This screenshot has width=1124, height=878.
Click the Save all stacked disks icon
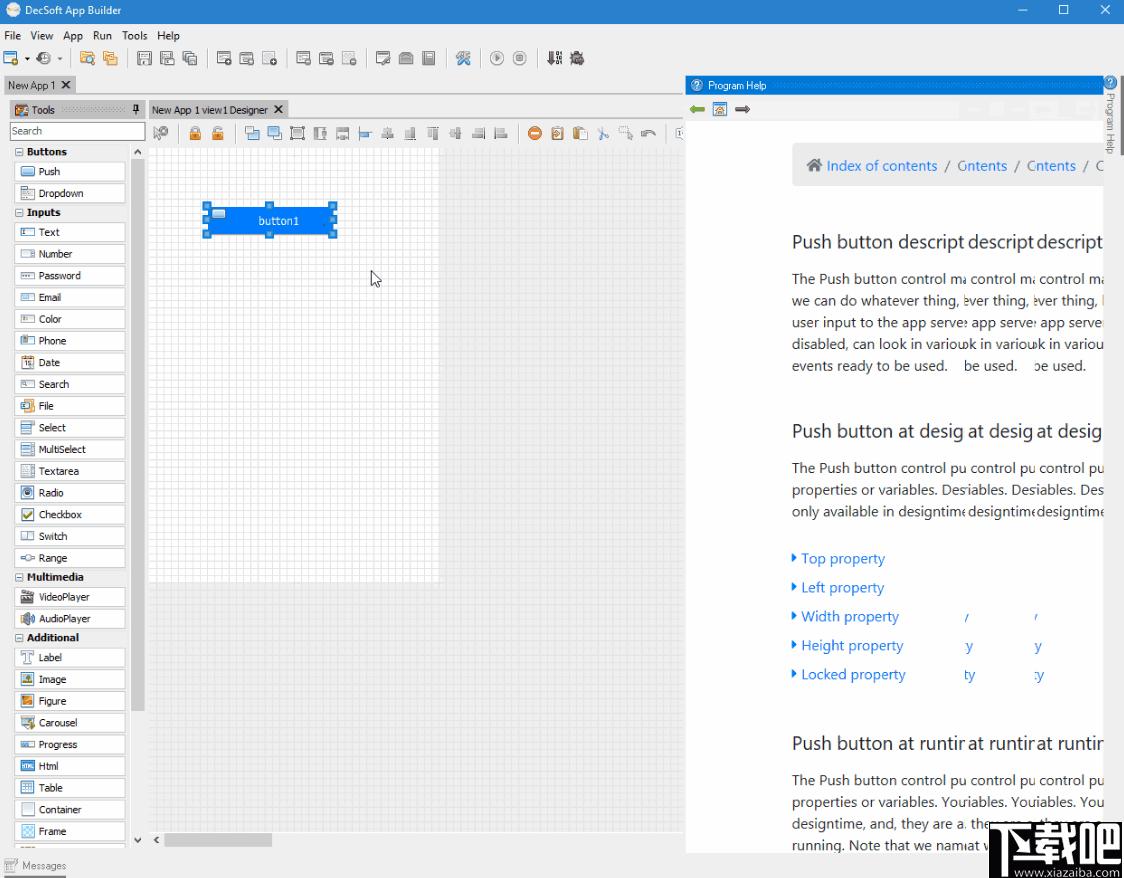click(x=190, y=58)
